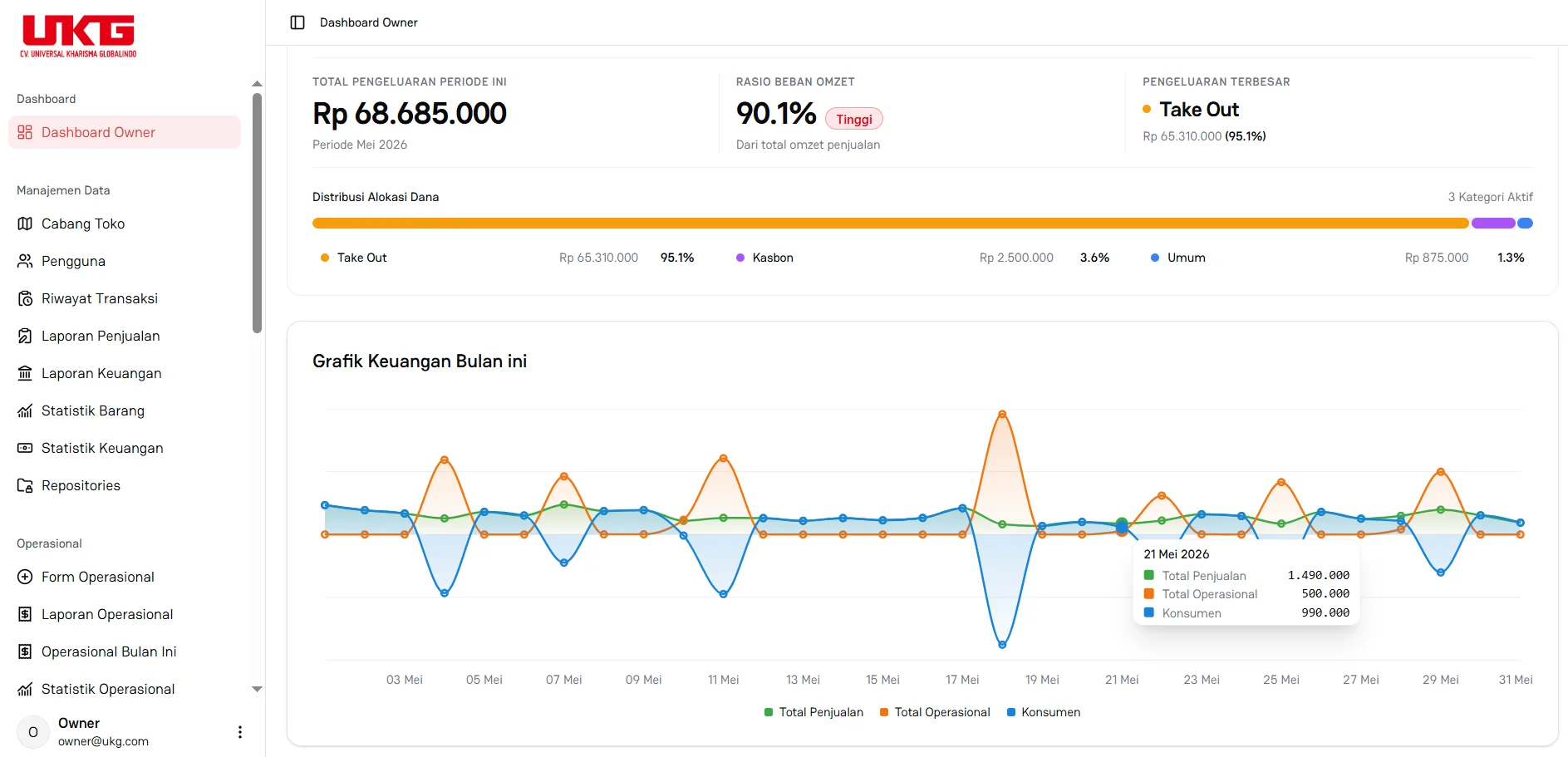Click the sidebar scroll up arrow

point(257,83)
